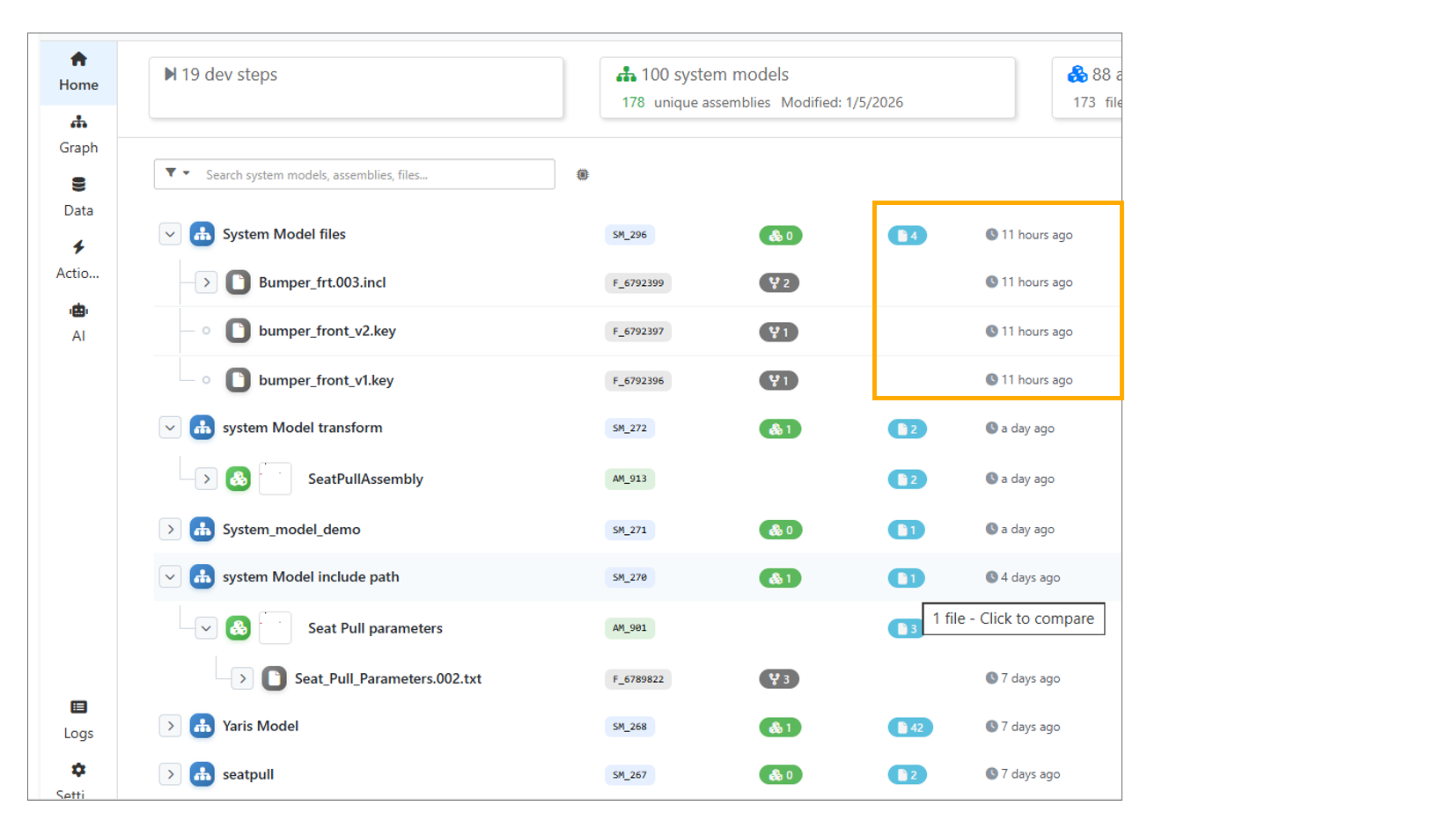Image resolution: width=1456 pixels, height=820 pixels.
Task: Click the 19 dev steps card
Action: 356,87
